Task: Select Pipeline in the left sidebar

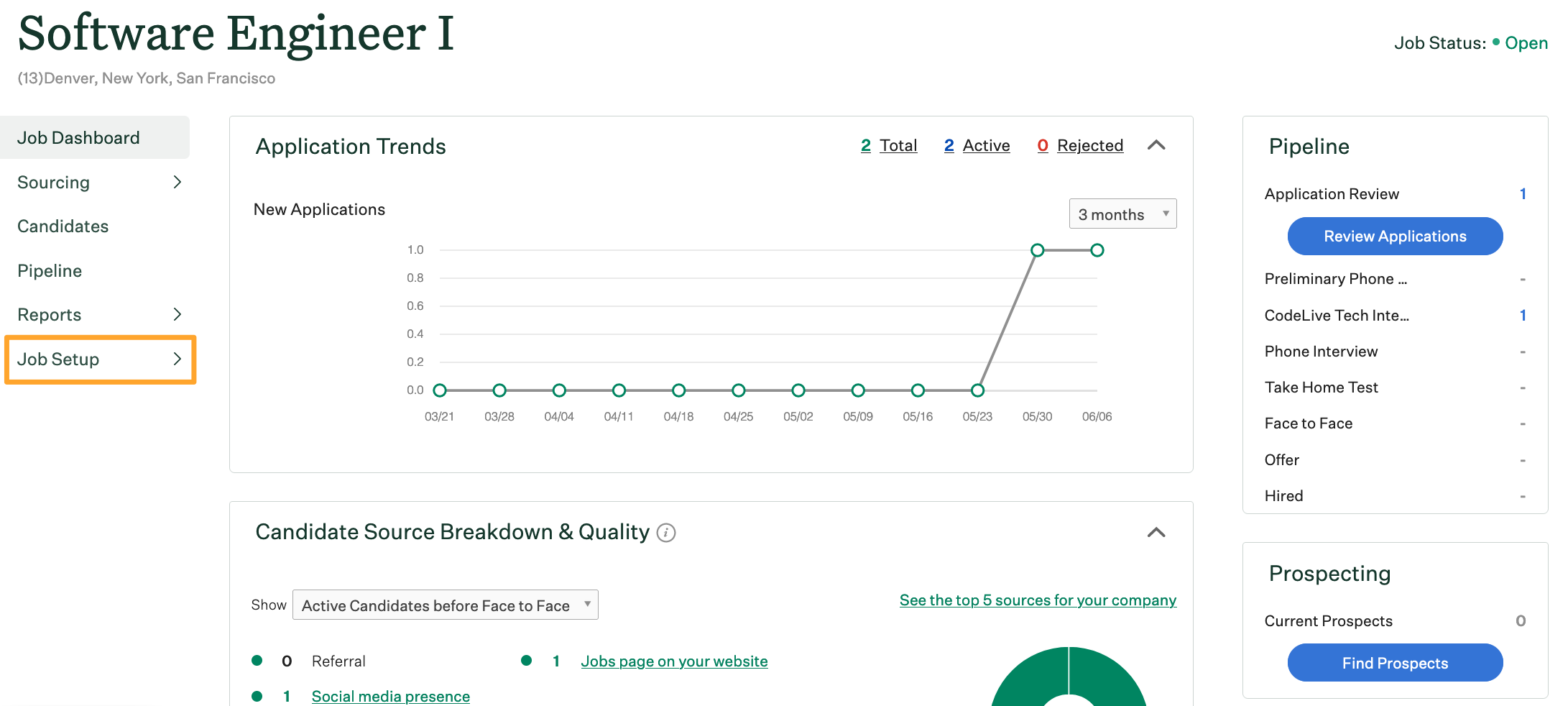Action: (50, 271)
